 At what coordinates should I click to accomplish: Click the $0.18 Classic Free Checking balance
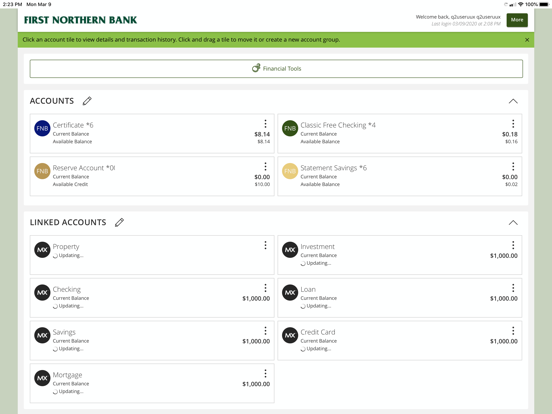[510, 134]
